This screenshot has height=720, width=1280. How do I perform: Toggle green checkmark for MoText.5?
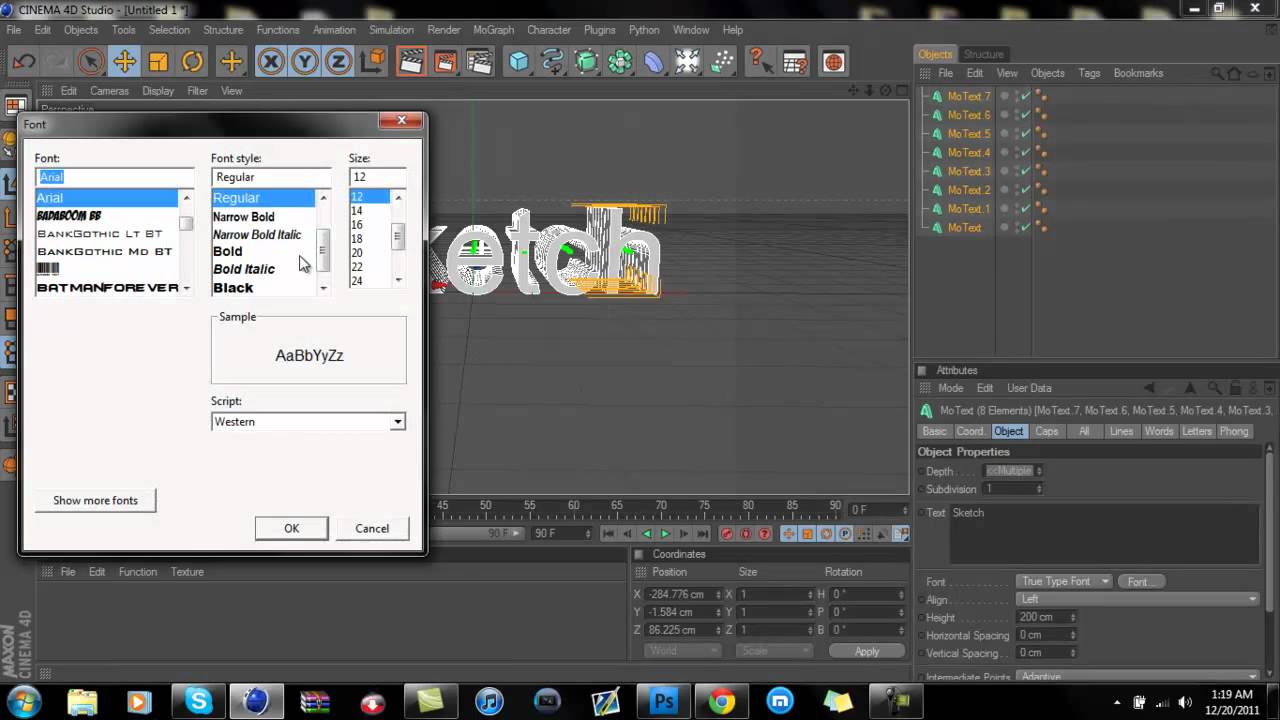click(x=1025, y=134)
